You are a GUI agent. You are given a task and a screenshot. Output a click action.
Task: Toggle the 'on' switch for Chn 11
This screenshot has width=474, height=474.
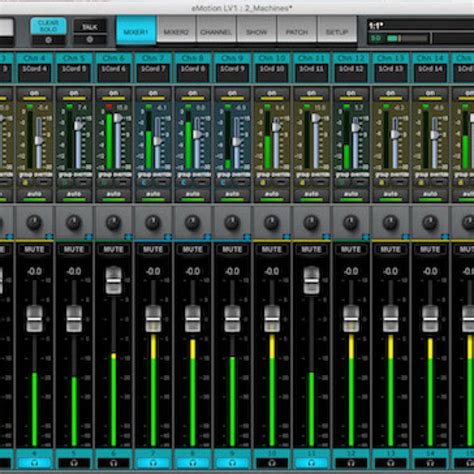coord(311,94)
